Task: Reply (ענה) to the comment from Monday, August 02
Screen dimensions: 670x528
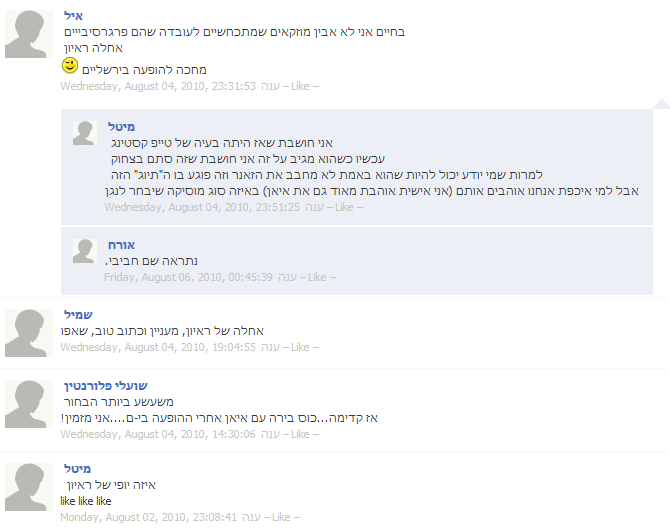Action: pyautogui.click(x=251, y=517)
